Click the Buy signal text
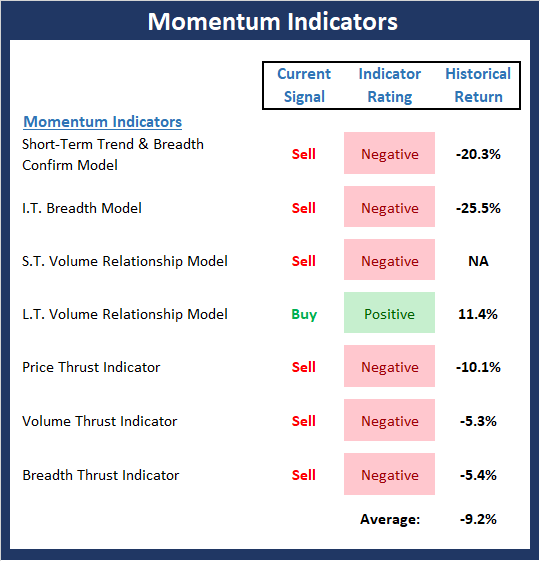Image resolution: width=540 pixels, height=561 pixels. (304, 315)
